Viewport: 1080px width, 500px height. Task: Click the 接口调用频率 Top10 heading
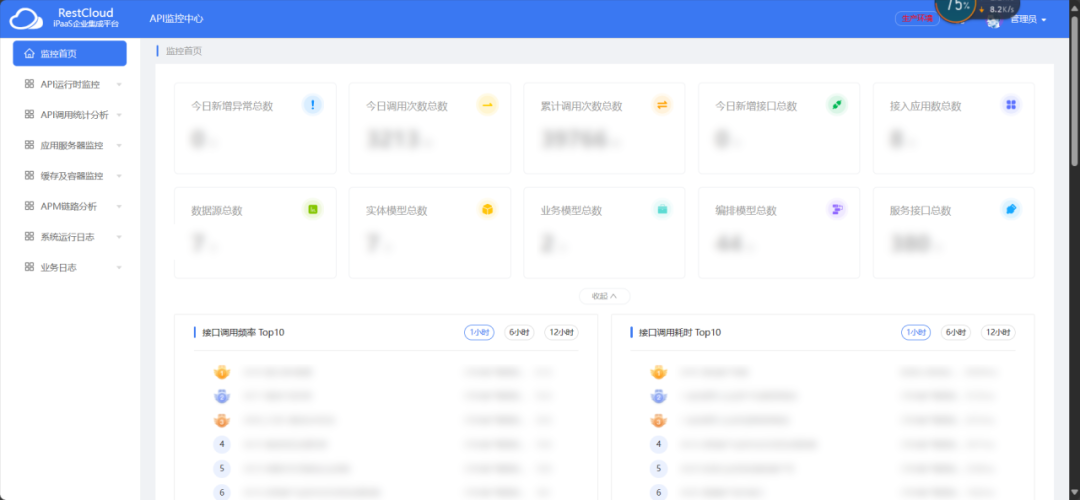coord(243,333)
